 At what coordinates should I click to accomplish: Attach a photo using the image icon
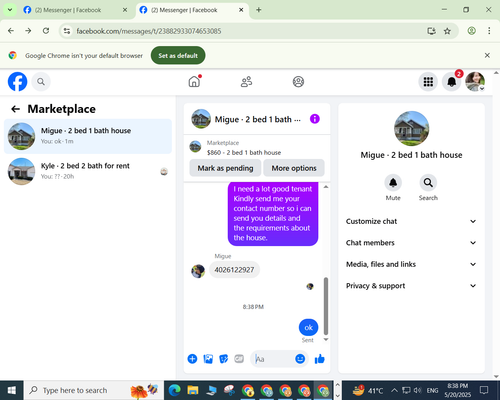pyautogui.click(x=208, y=359)
